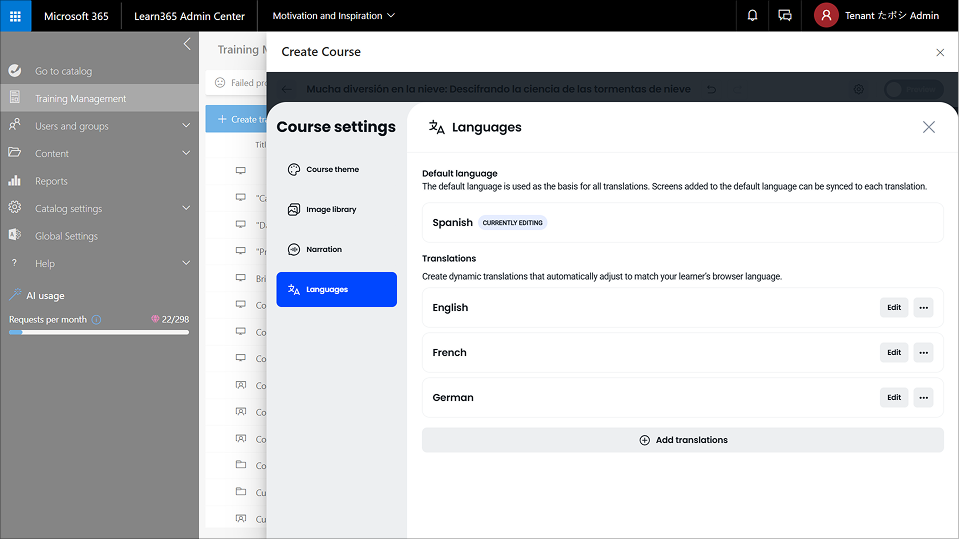Edit the French translation
959x539 pixels.
(x=893, y=353)
